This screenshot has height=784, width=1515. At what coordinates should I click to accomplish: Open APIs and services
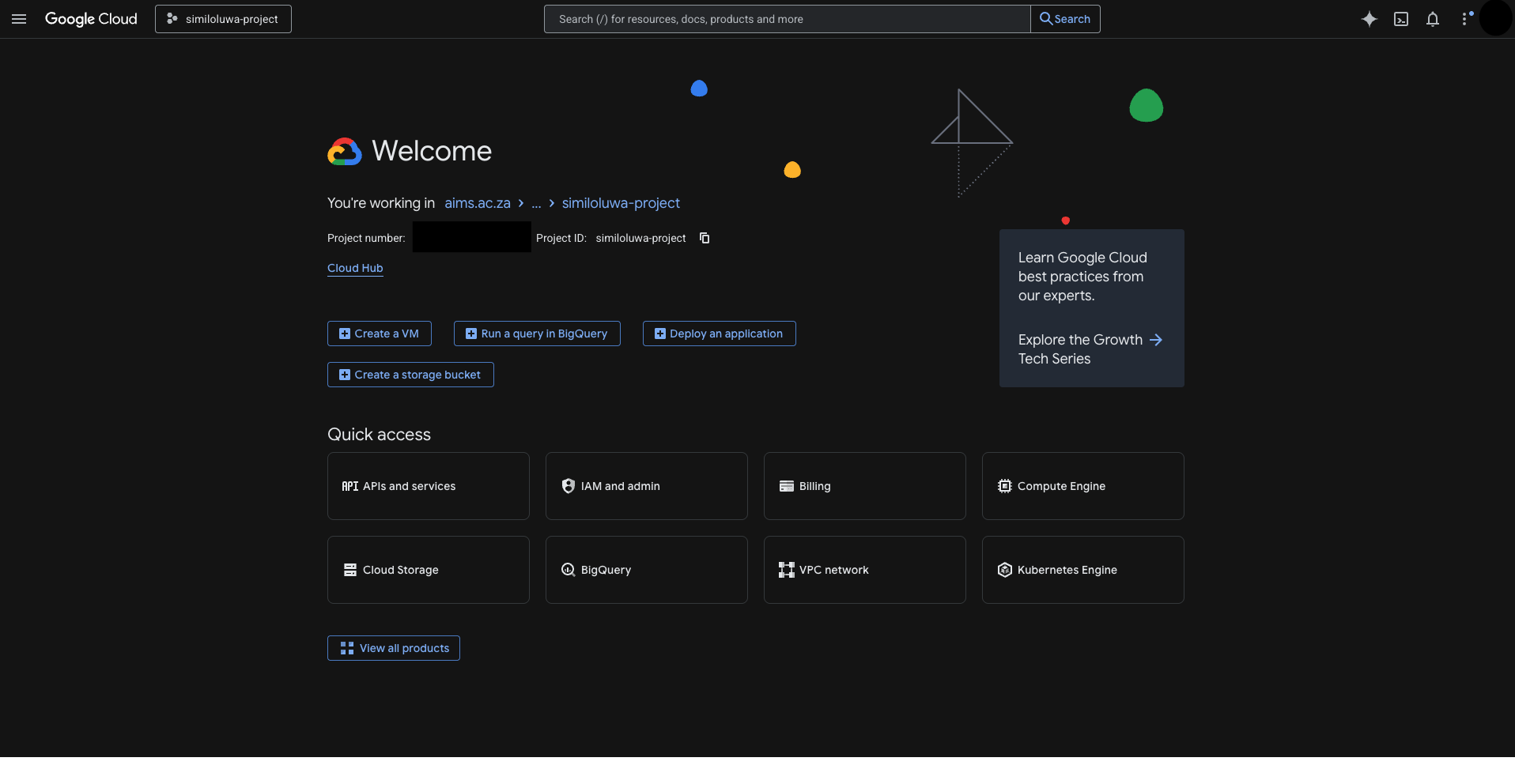(x=428, y=486)
